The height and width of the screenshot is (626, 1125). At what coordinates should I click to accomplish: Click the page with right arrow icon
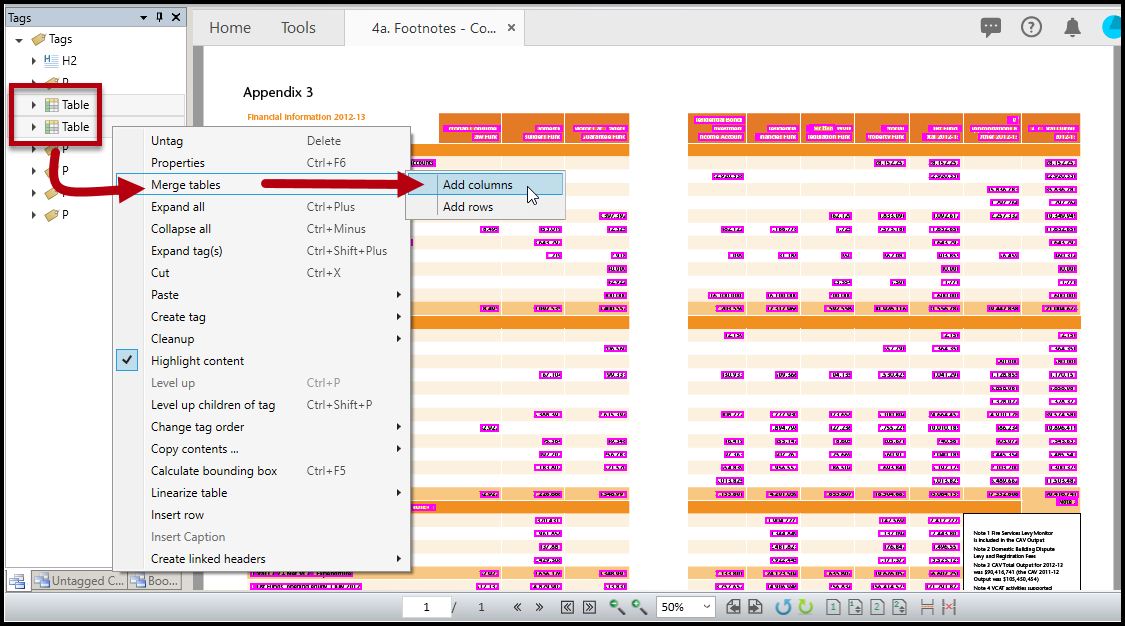point(756,607)
